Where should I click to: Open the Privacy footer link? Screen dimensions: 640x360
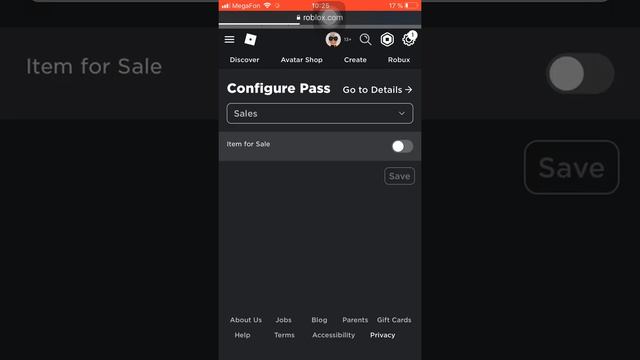pyautogui.click(x=382, y=335)
